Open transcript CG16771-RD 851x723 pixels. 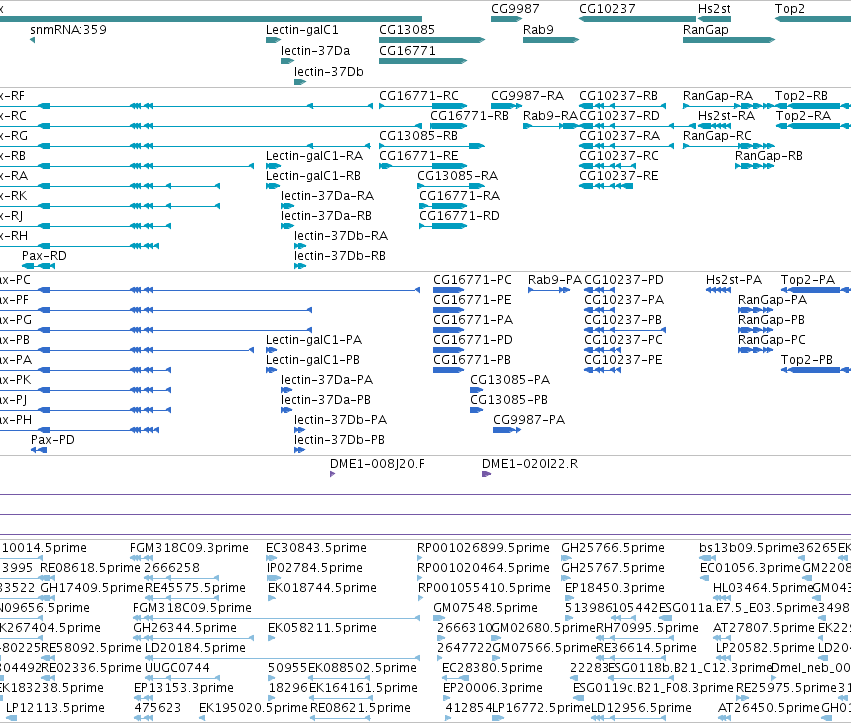(x=443, y=226)
